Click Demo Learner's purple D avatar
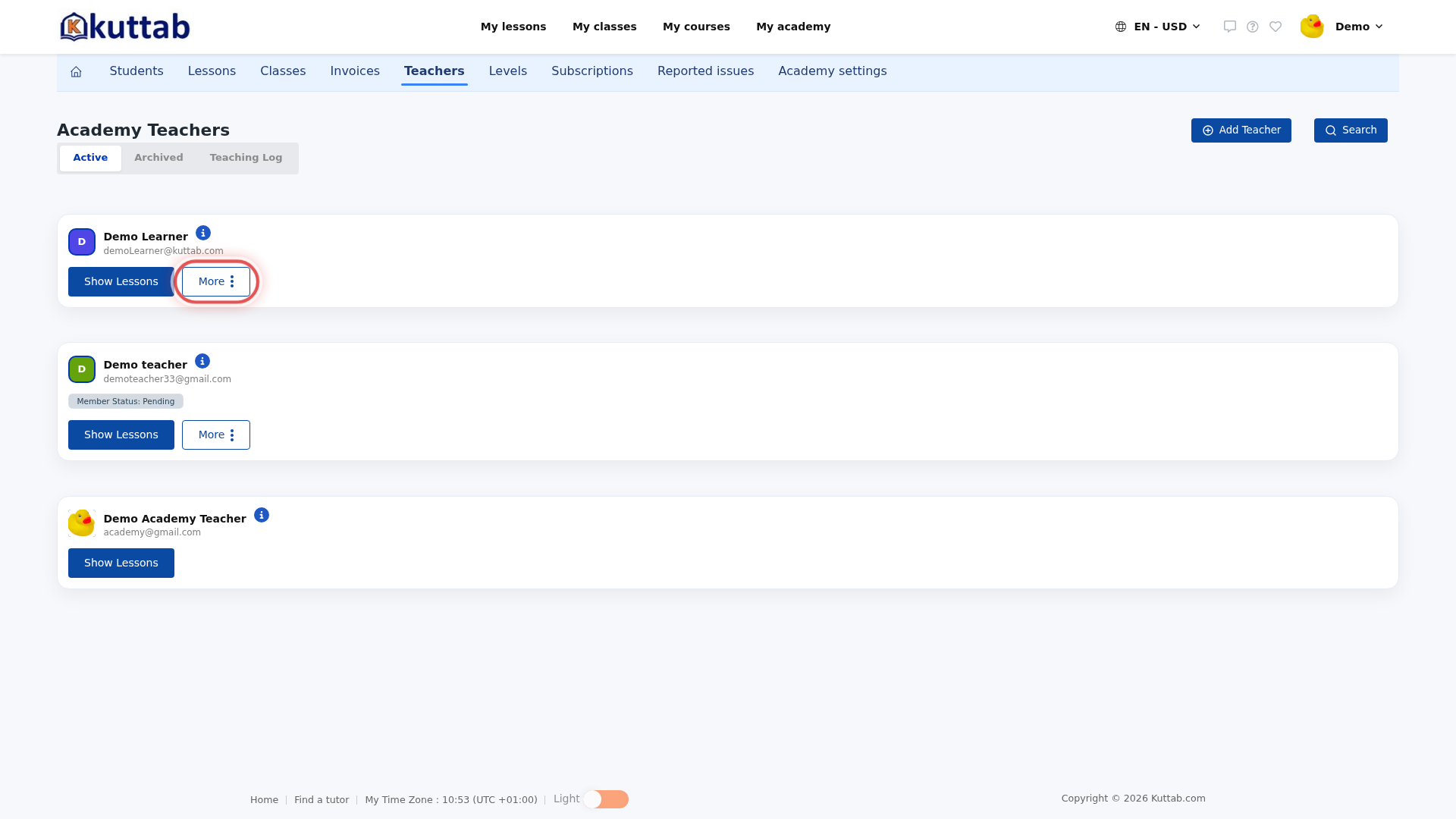The image size is (1456, 819). pyautogui.click(x=82, y=242)
